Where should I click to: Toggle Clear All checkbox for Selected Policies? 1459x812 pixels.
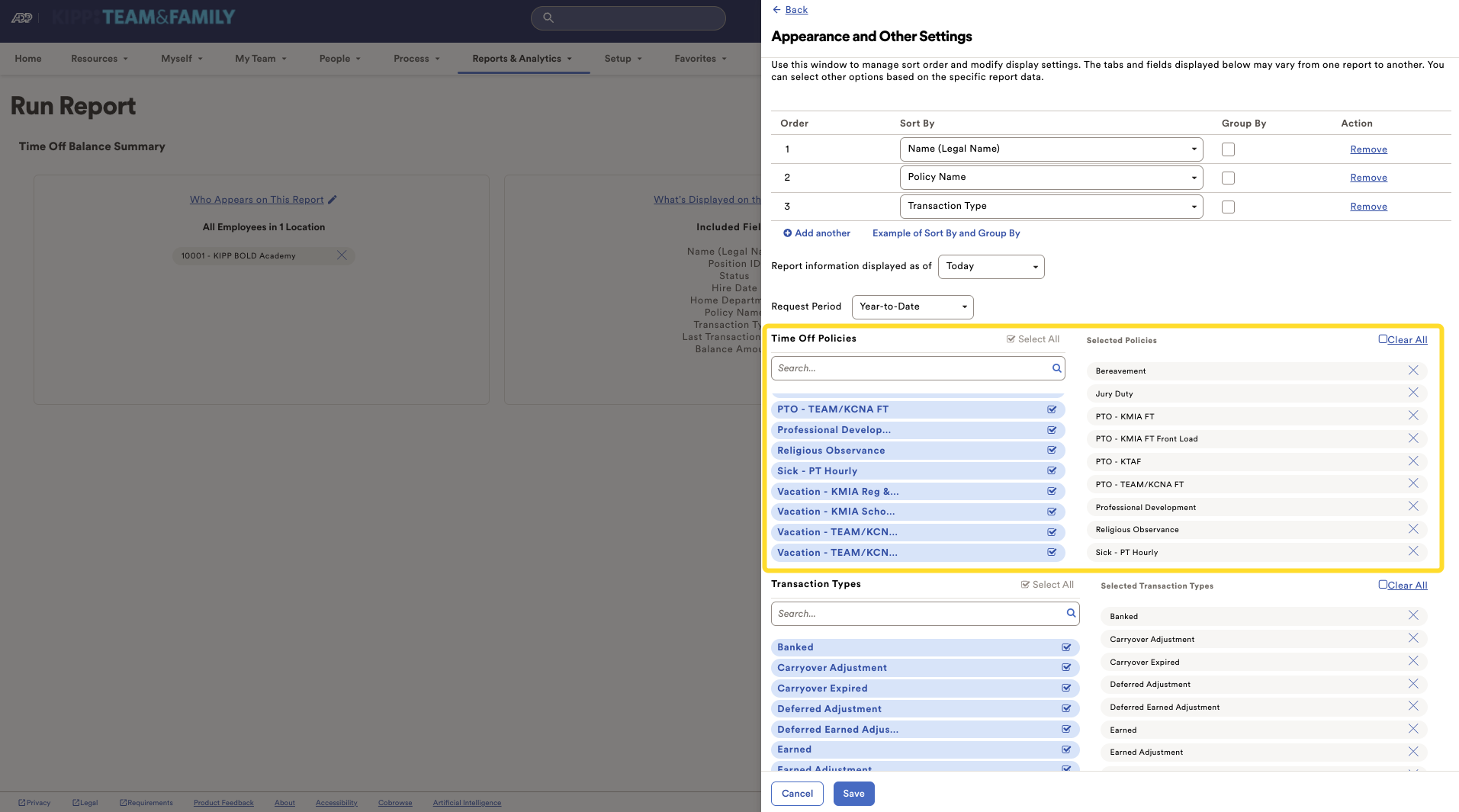(x=1383, y=339)
